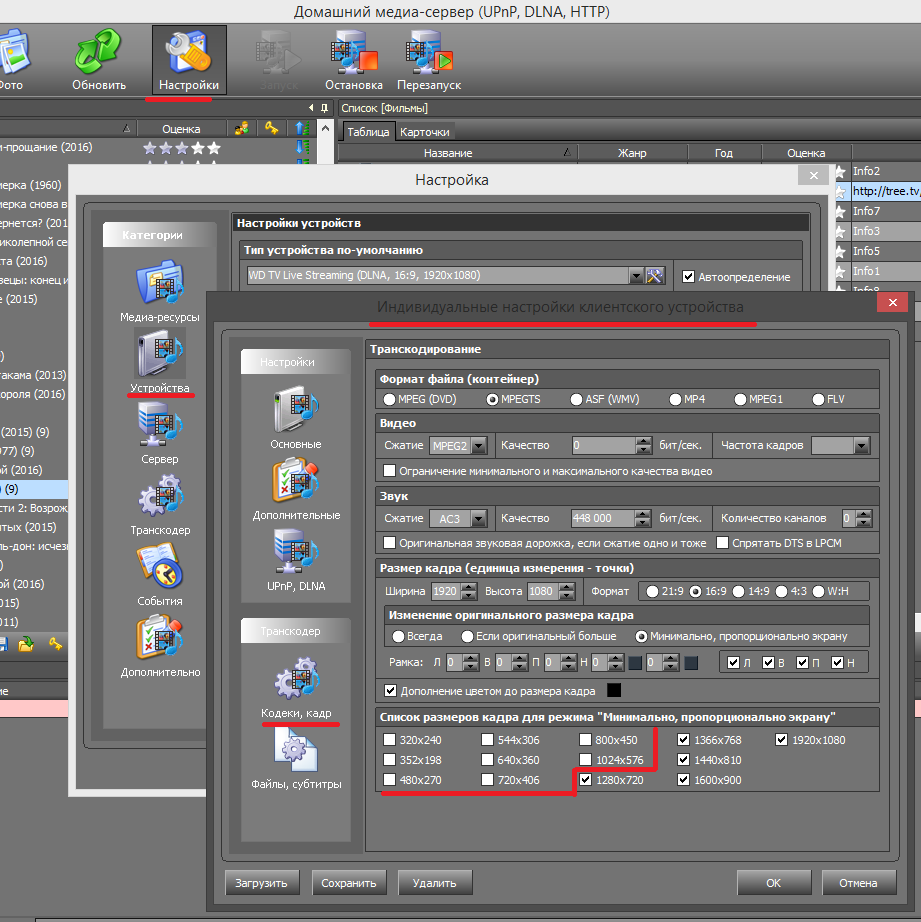This screenshot has width=921, height=922.
Task: Enable the 1024x576 frame size checkbox
Action: 585,760
